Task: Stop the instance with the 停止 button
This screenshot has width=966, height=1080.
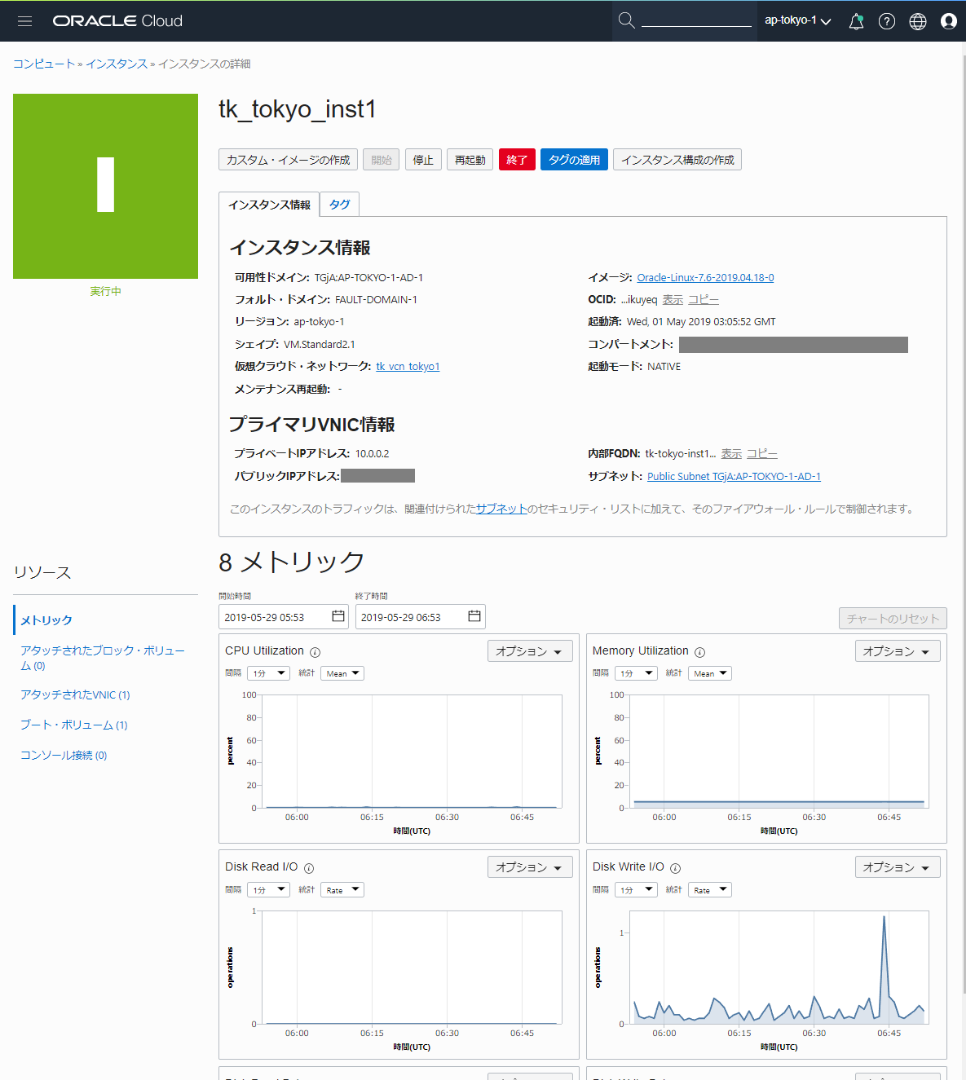Action: tap(422, 159)
